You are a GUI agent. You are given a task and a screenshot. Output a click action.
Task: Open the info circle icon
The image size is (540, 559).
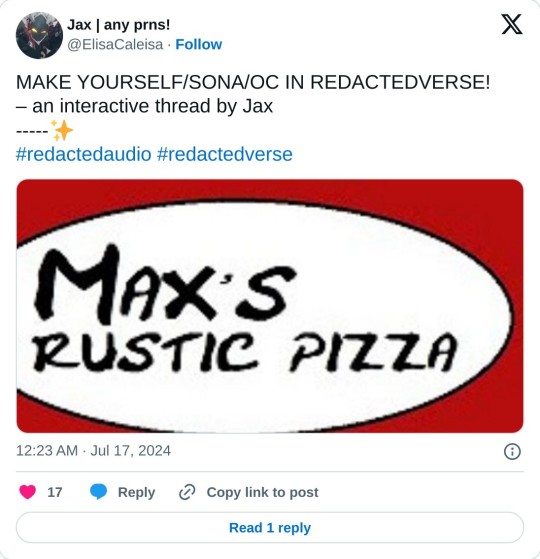512,451
